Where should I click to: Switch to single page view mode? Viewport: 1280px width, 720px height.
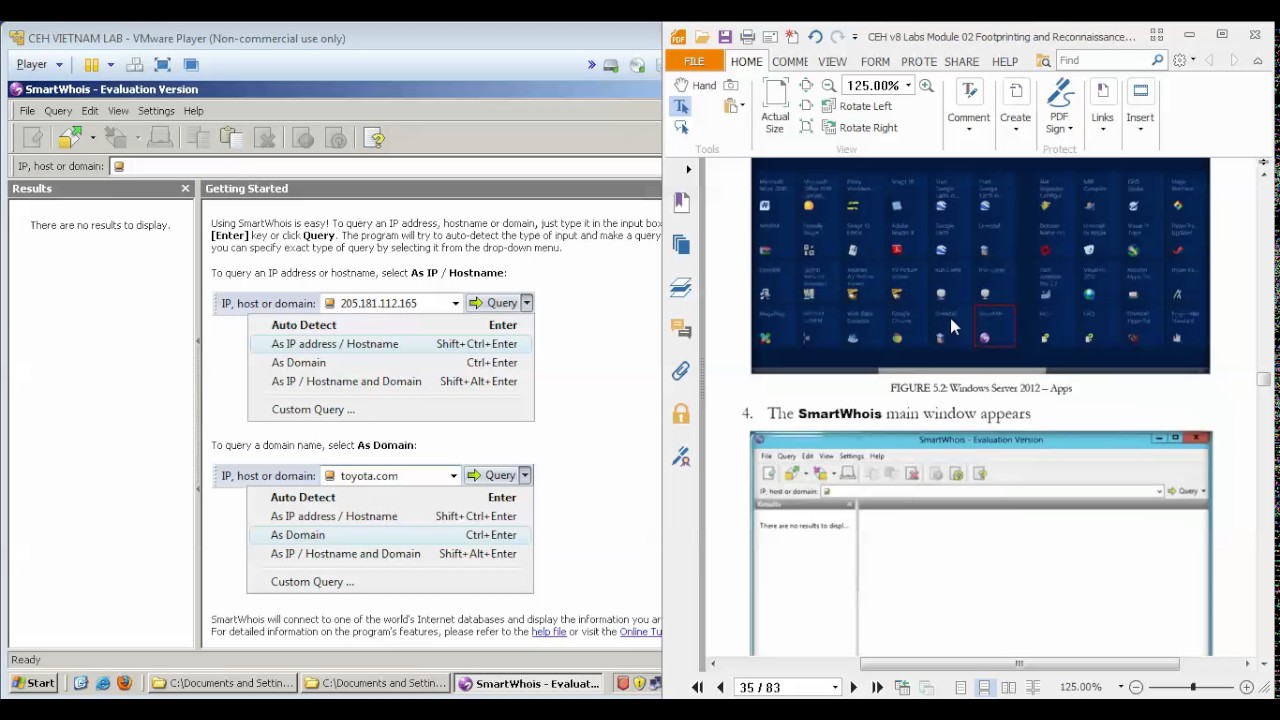[x=960, y=688]
